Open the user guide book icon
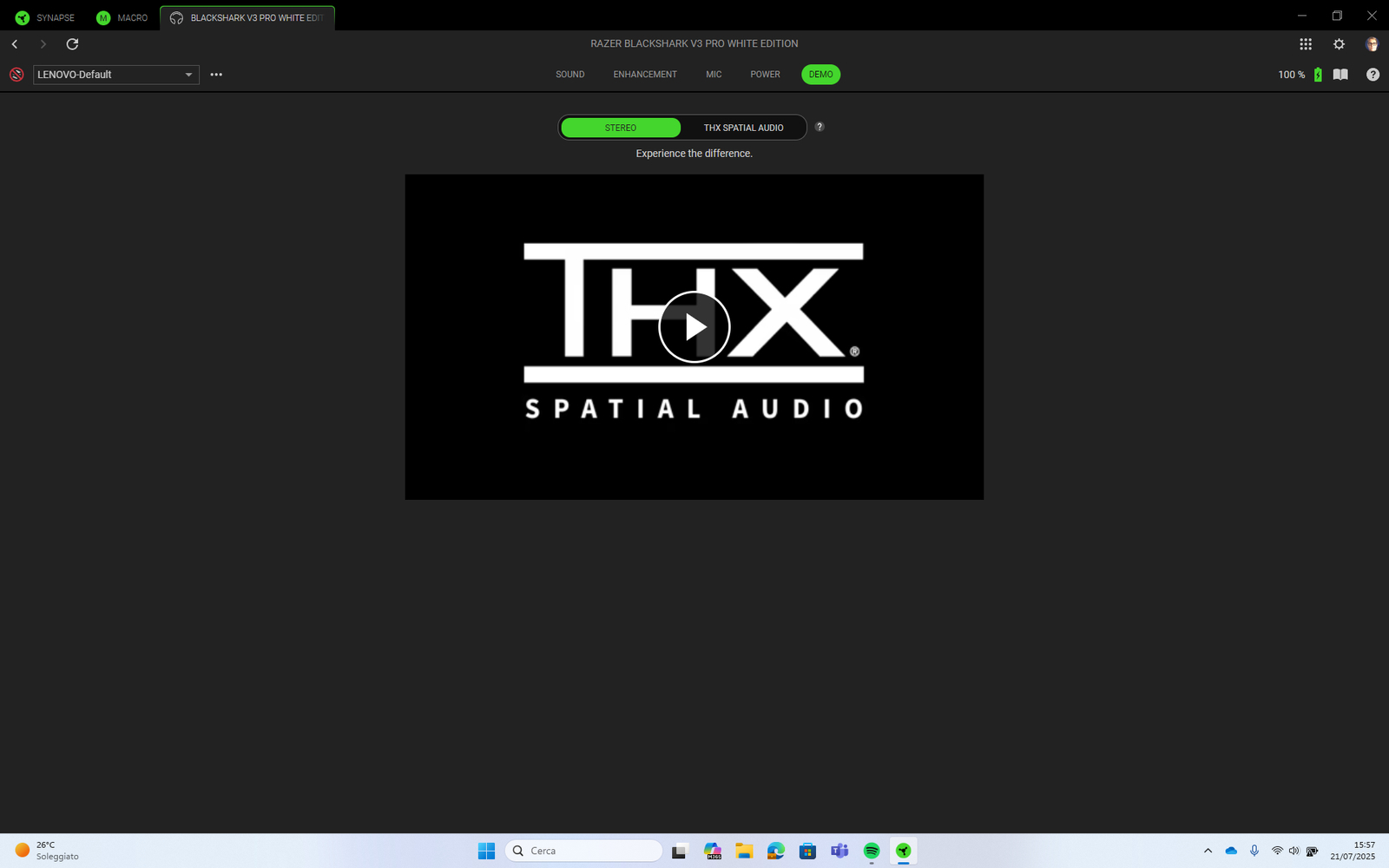This screenshot has width=1389, height=868. click(x=1340, y=75)
